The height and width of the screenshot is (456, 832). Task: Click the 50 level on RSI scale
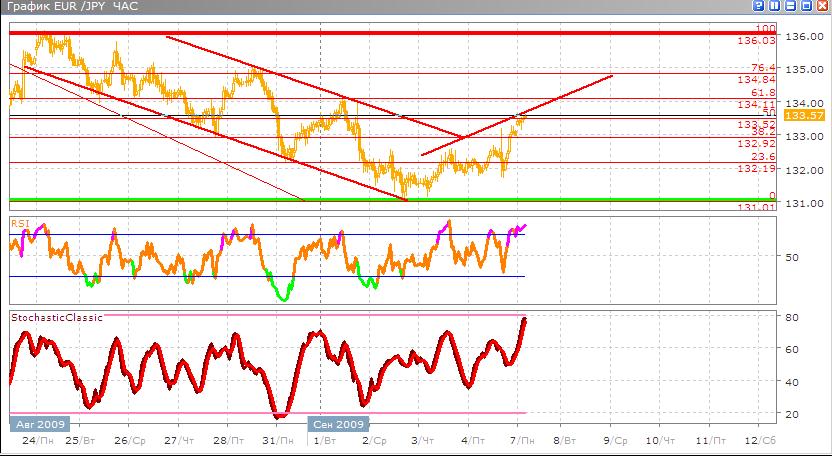[x=789, y=257]
